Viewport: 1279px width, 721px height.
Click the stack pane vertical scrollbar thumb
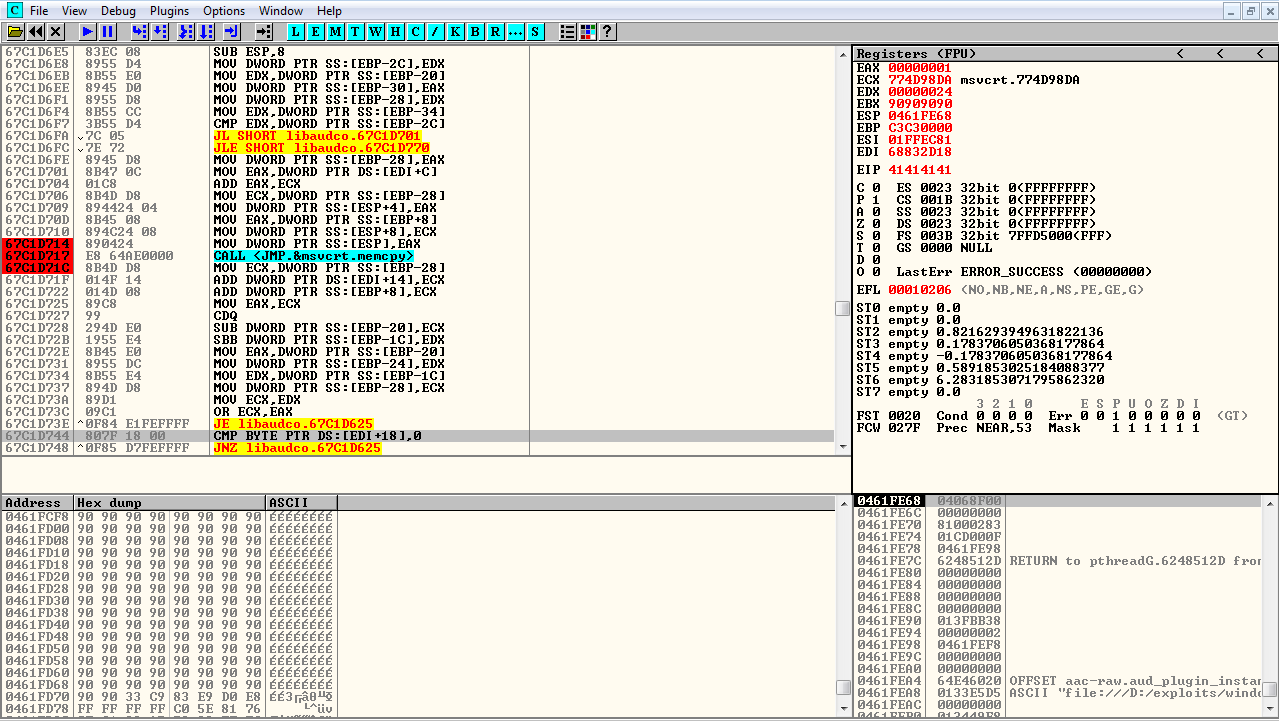(x=1269, y=690)
